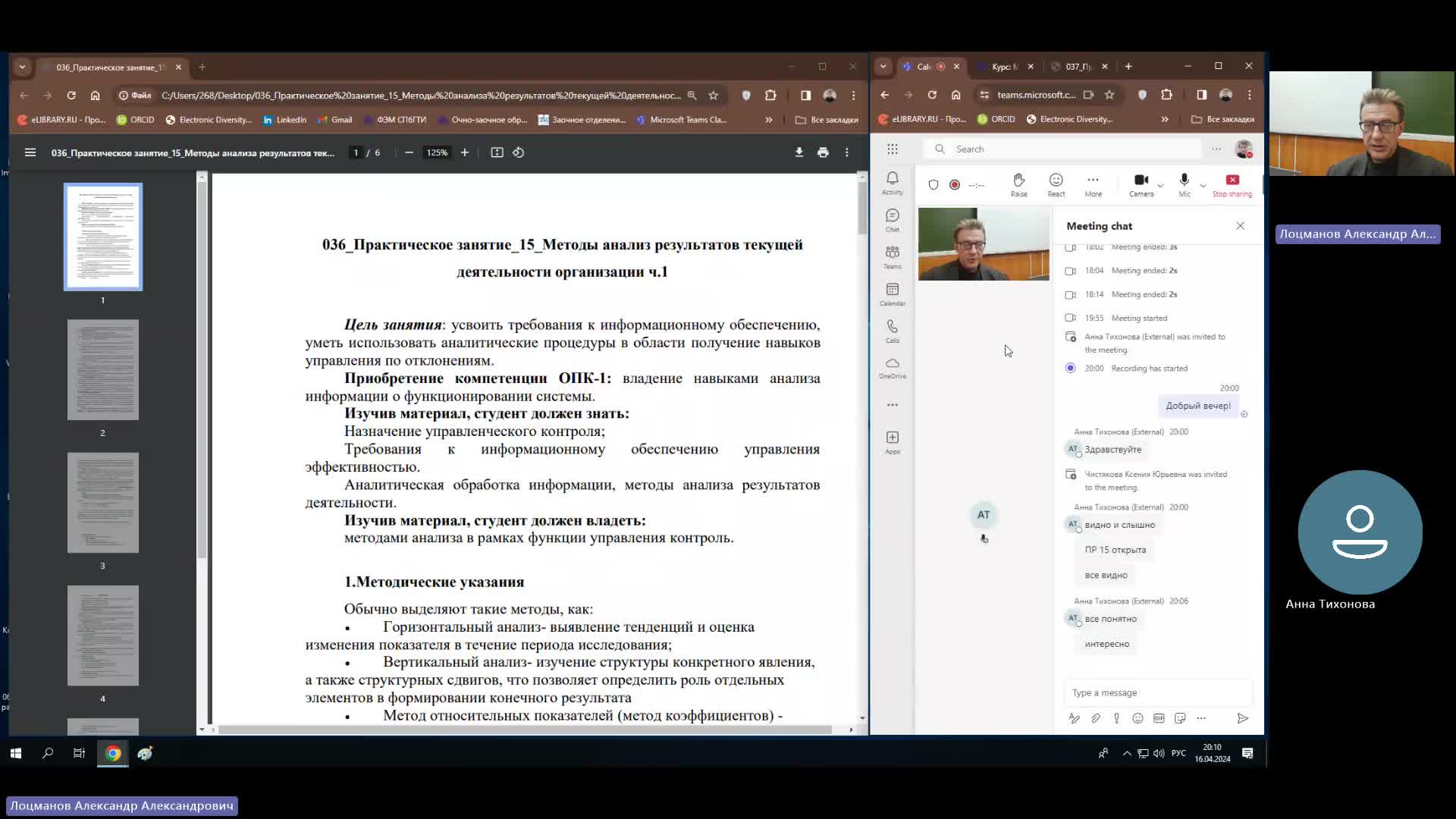Open chat message format options
This screenshot has height=819, width=1456.
coord(1075,718)
